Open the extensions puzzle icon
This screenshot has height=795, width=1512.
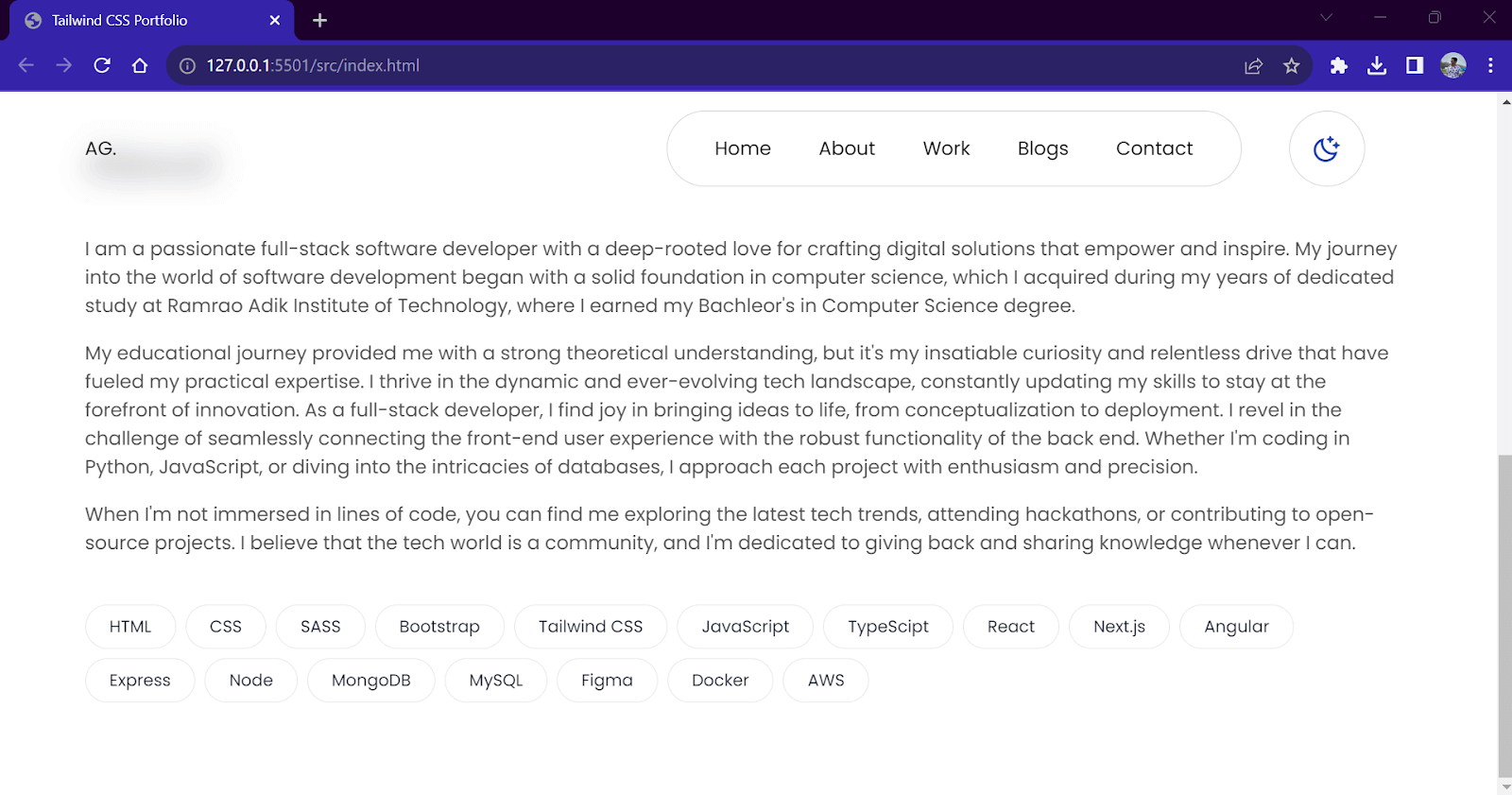(x=1339, y=65)
